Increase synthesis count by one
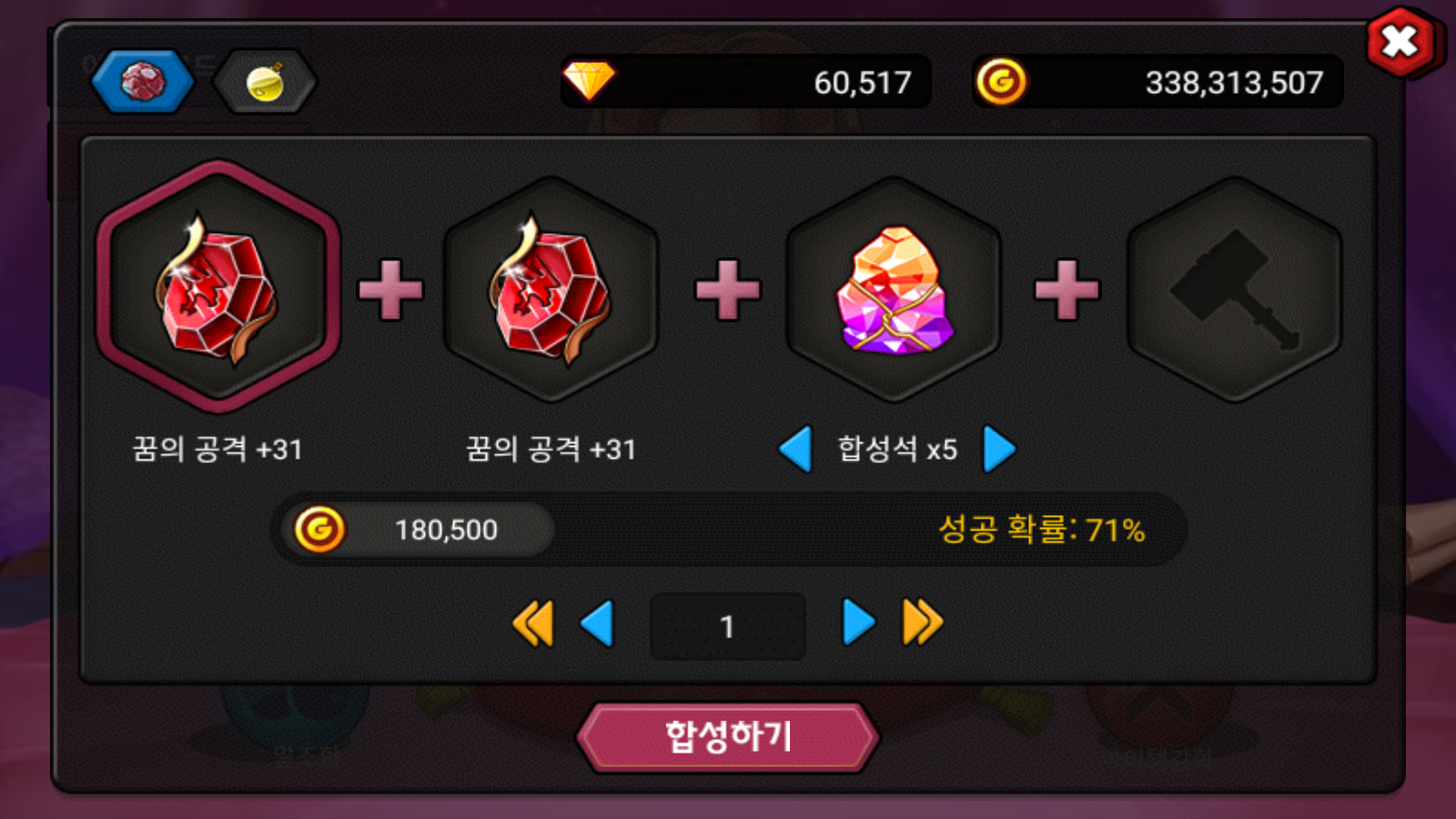Screen dimensions: 1456x819 pos(858,623)
